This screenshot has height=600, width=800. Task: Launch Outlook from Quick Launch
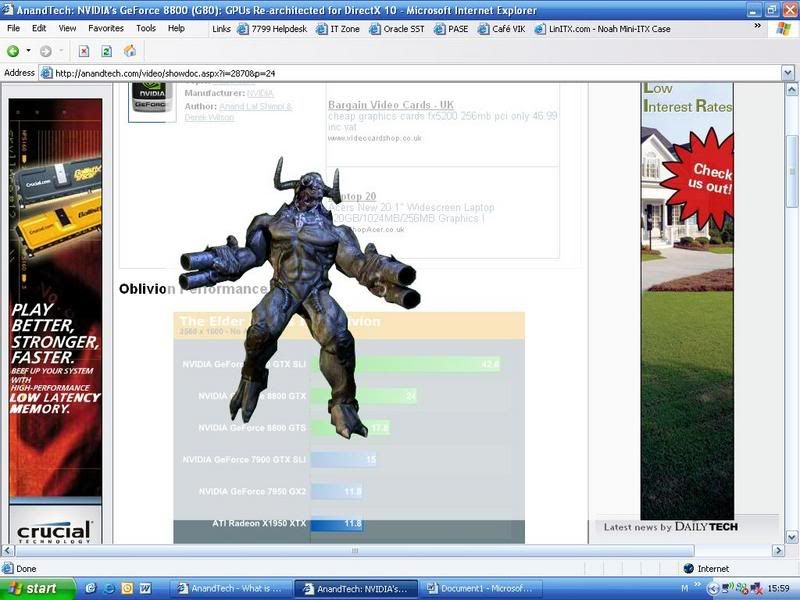pos(127,589)
